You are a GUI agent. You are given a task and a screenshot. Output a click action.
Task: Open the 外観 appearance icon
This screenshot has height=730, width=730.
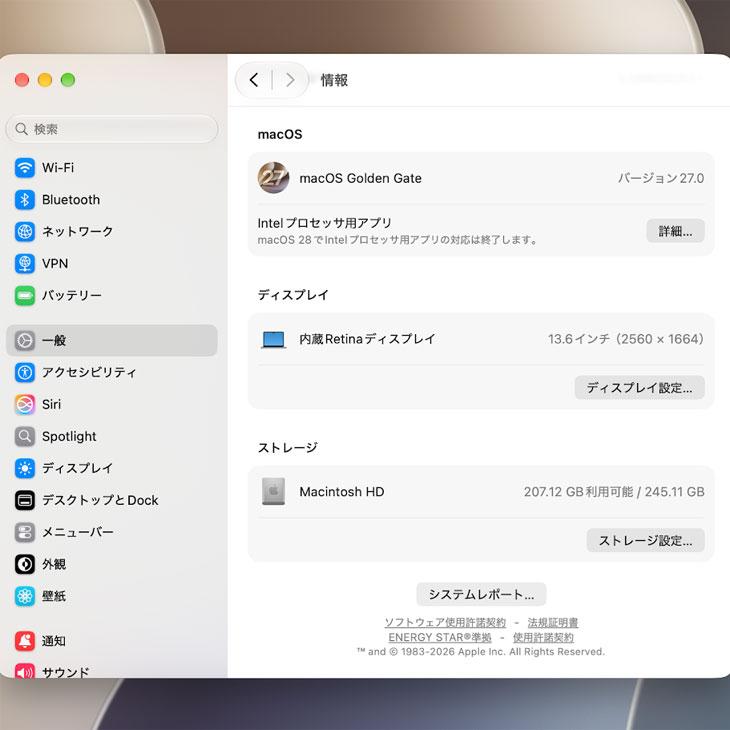click(x=25, y=564)
